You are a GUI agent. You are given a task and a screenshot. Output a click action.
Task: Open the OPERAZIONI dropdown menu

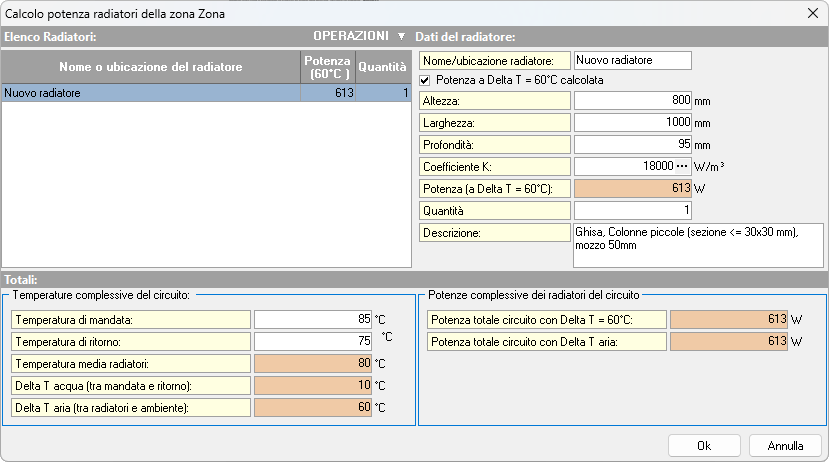[359, 36]
